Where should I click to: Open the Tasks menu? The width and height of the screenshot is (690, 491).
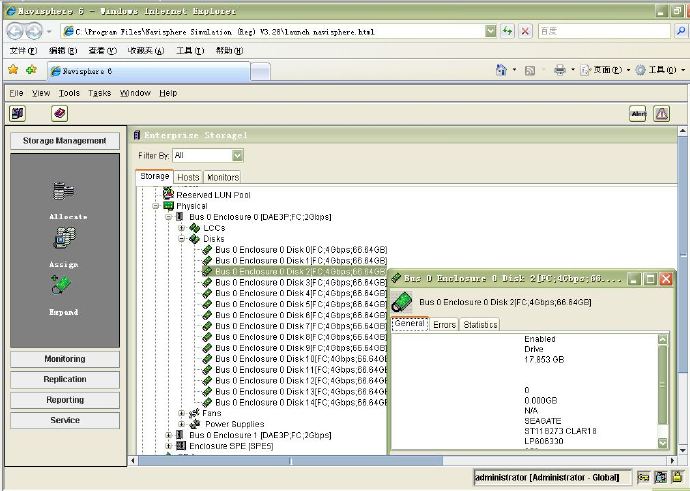point(99,93)
